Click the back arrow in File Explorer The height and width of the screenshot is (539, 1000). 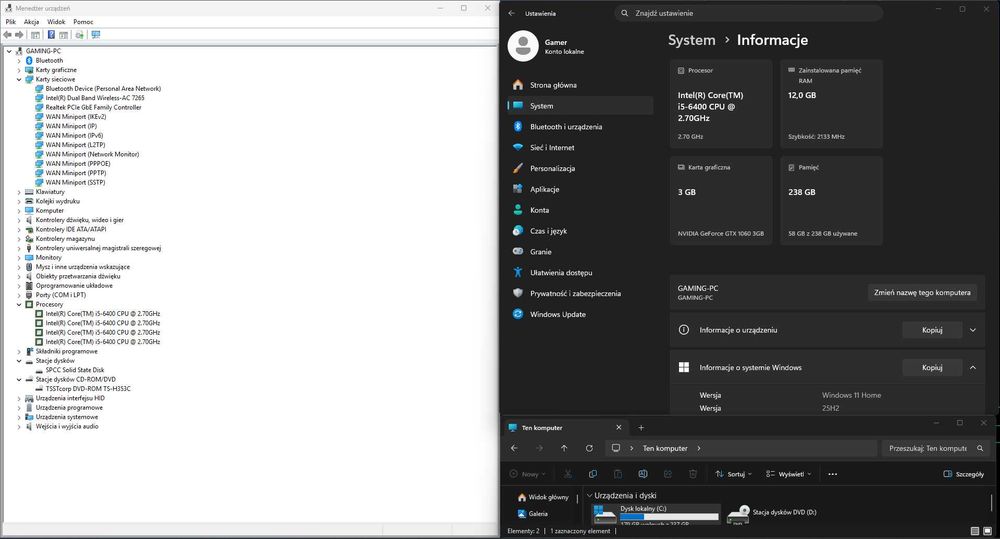[x=514, y=448]
